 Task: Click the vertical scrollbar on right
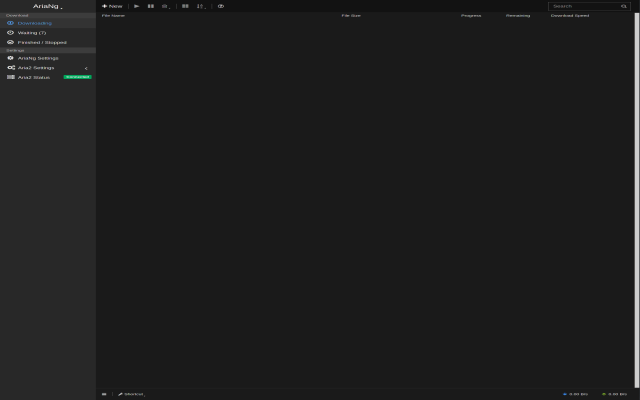tap(637, 200)
